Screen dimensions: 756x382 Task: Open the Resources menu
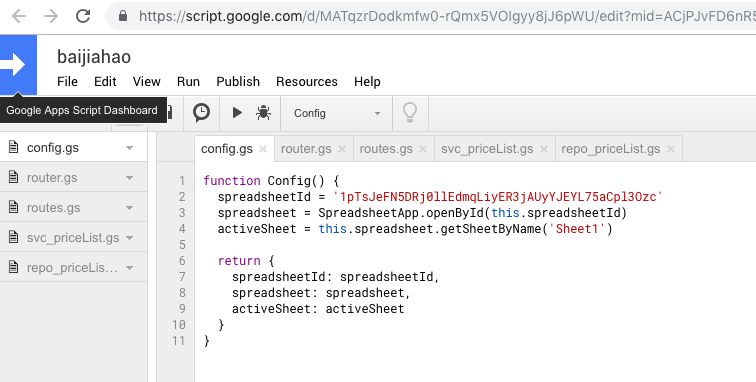coord(307,82)
